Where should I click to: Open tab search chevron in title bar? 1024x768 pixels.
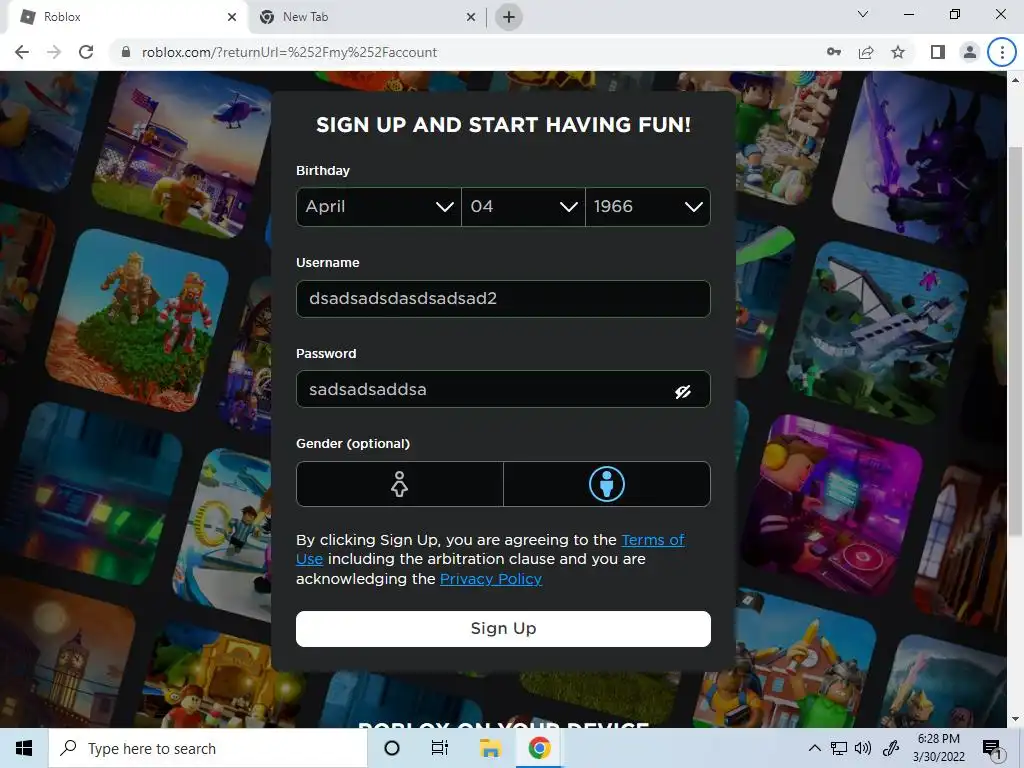[x=863, y=14]
